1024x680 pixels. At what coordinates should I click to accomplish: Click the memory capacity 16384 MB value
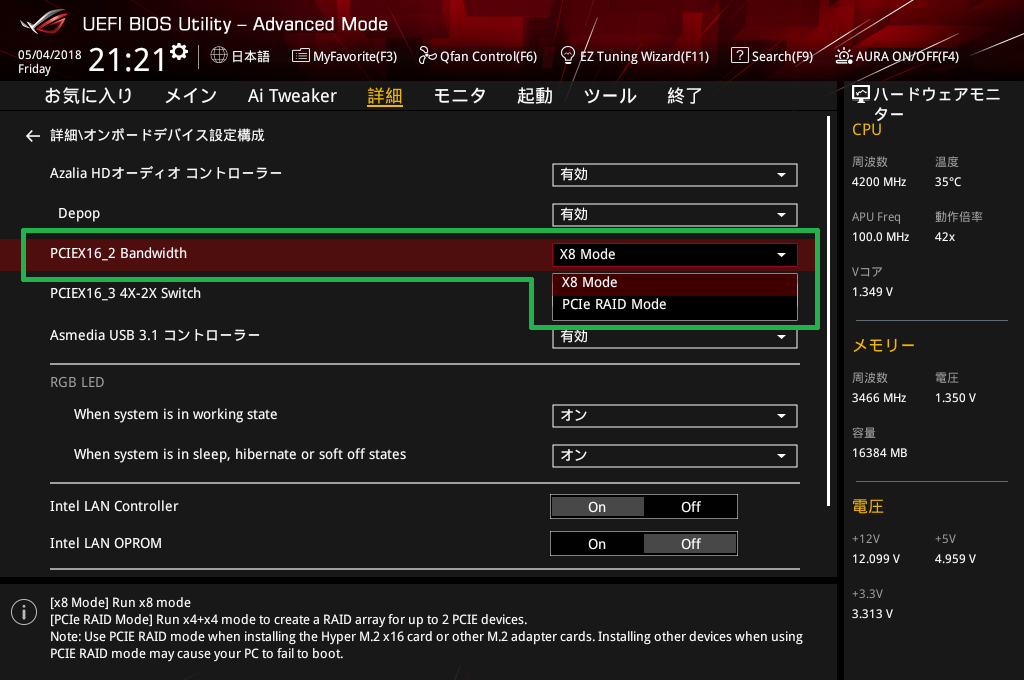[x=880, y=453]
